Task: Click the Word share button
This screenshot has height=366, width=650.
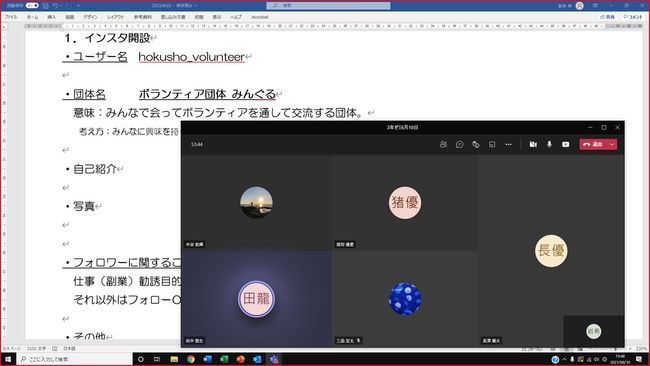Action: click(608, 17)
